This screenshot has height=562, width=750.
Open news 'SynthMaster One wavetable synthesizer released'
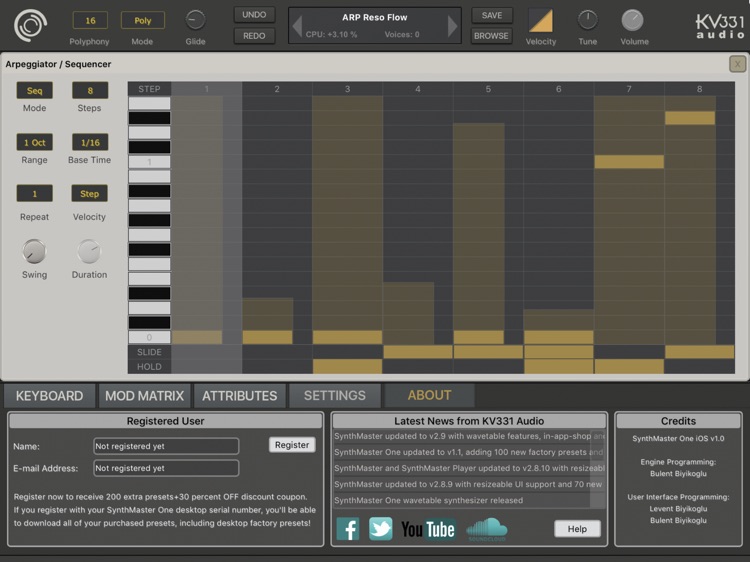462,500
